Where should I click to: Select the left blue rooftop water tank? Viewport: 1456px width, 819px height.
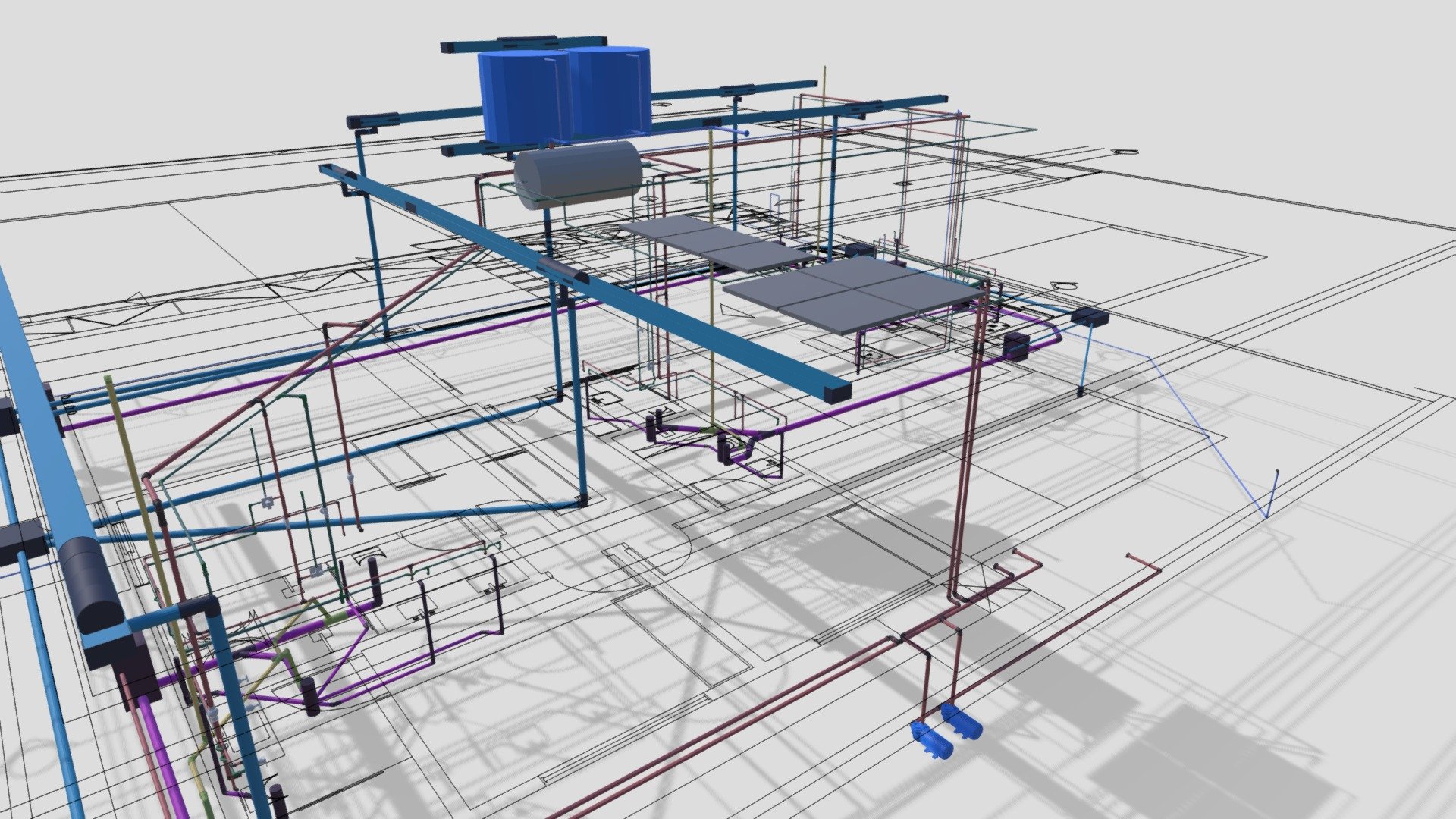[x=523, y=96]
